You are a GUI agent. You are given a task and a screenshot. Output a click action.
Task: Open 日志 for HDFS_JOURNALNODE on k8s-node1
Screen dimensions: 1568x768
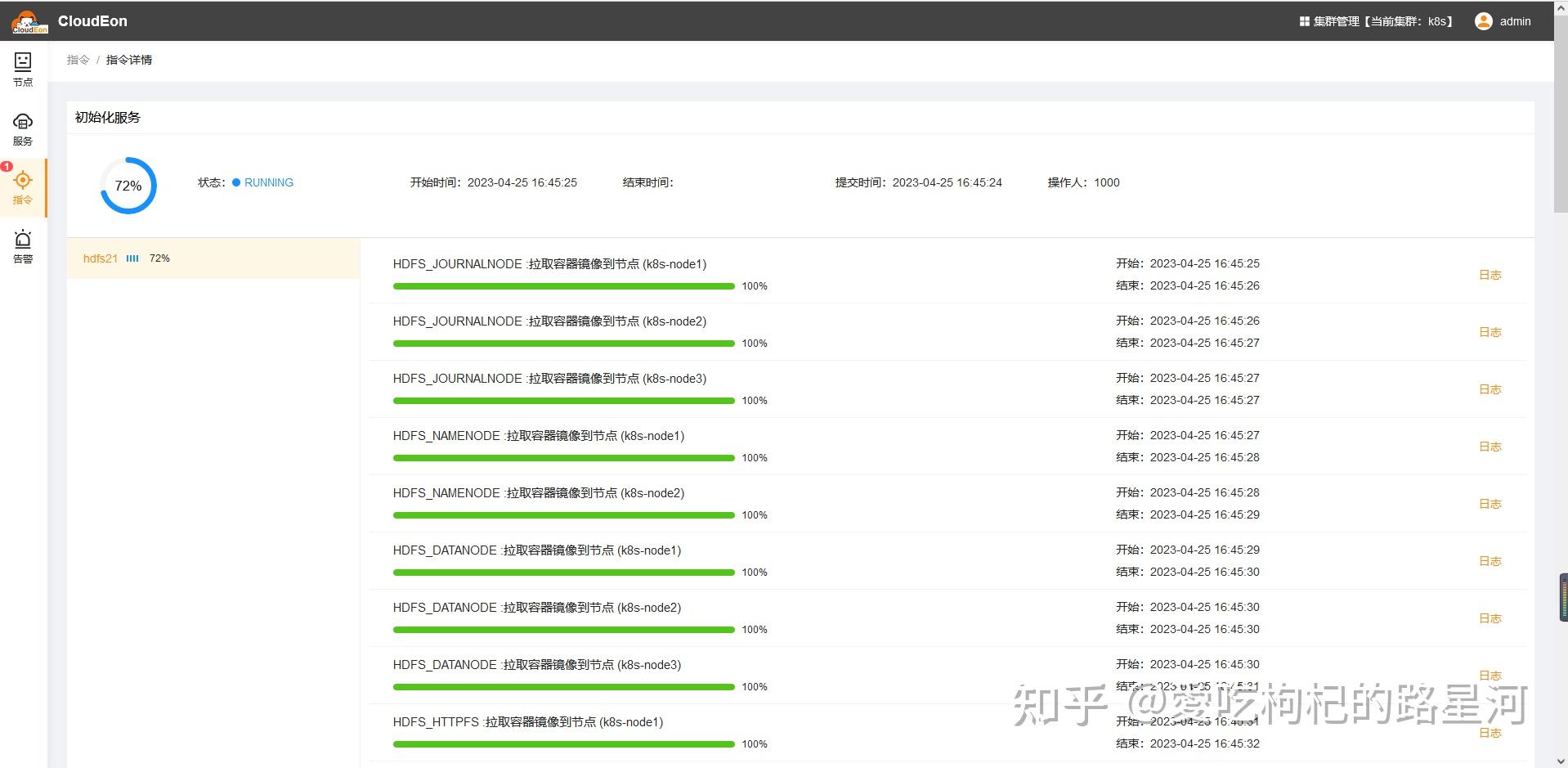click(x=1490, y=275)
